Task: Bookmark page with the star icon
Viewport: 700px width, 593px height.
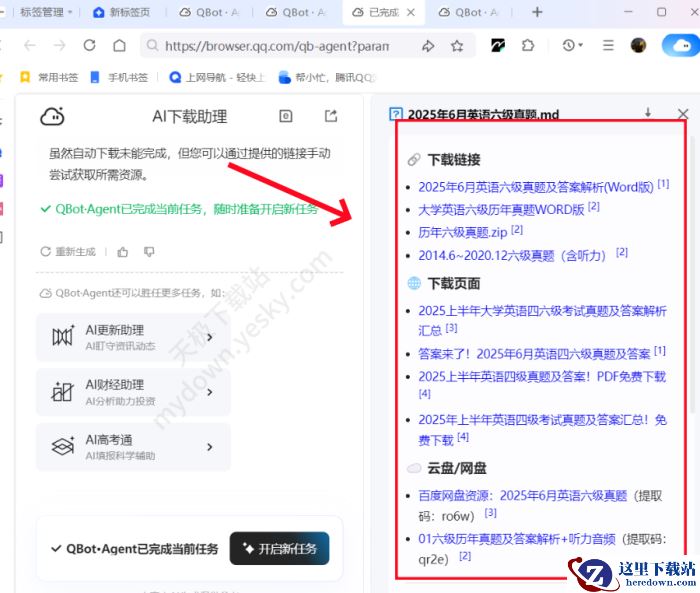Action: (457, 46)
